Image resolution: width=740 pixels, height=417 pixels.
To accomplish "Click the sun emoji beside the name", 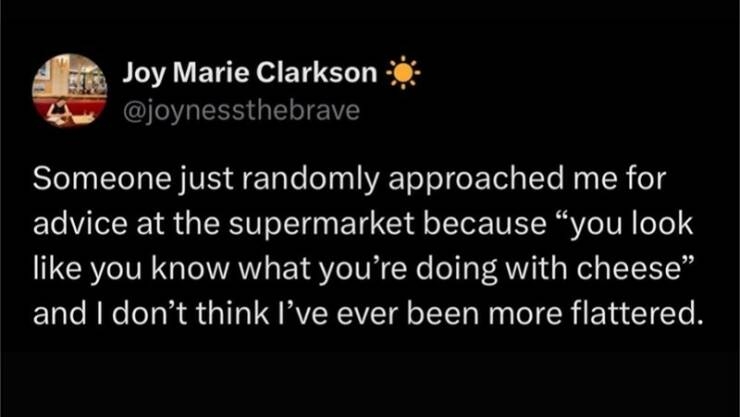I will click(x=403, y=75).
